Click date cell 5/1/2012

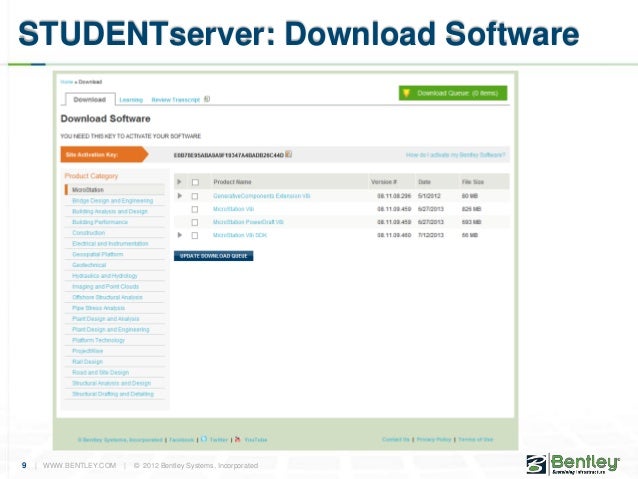point(429,196)
